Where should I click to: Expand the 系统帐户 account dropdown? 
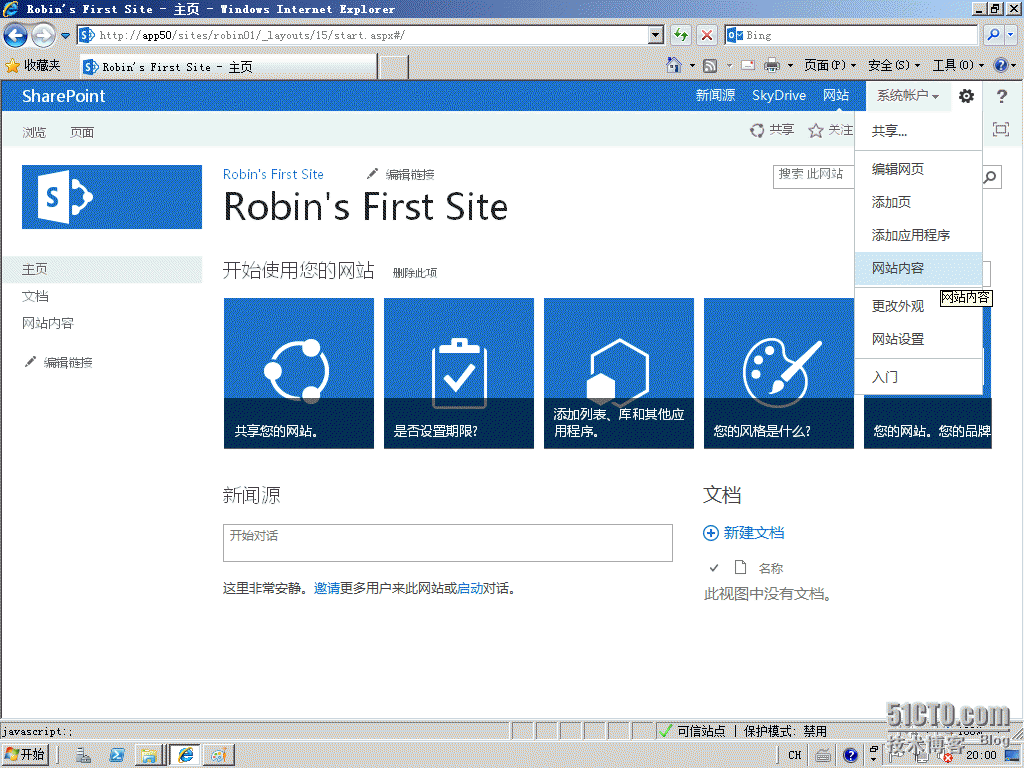click(908, 96)
